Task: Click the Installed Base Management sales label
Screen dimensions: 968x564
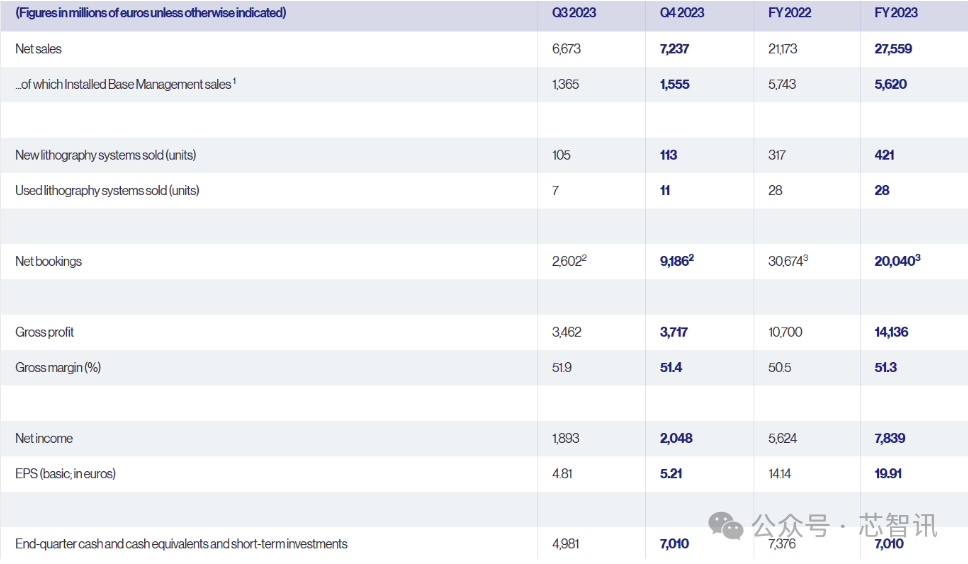Action: tap(125, 85)
